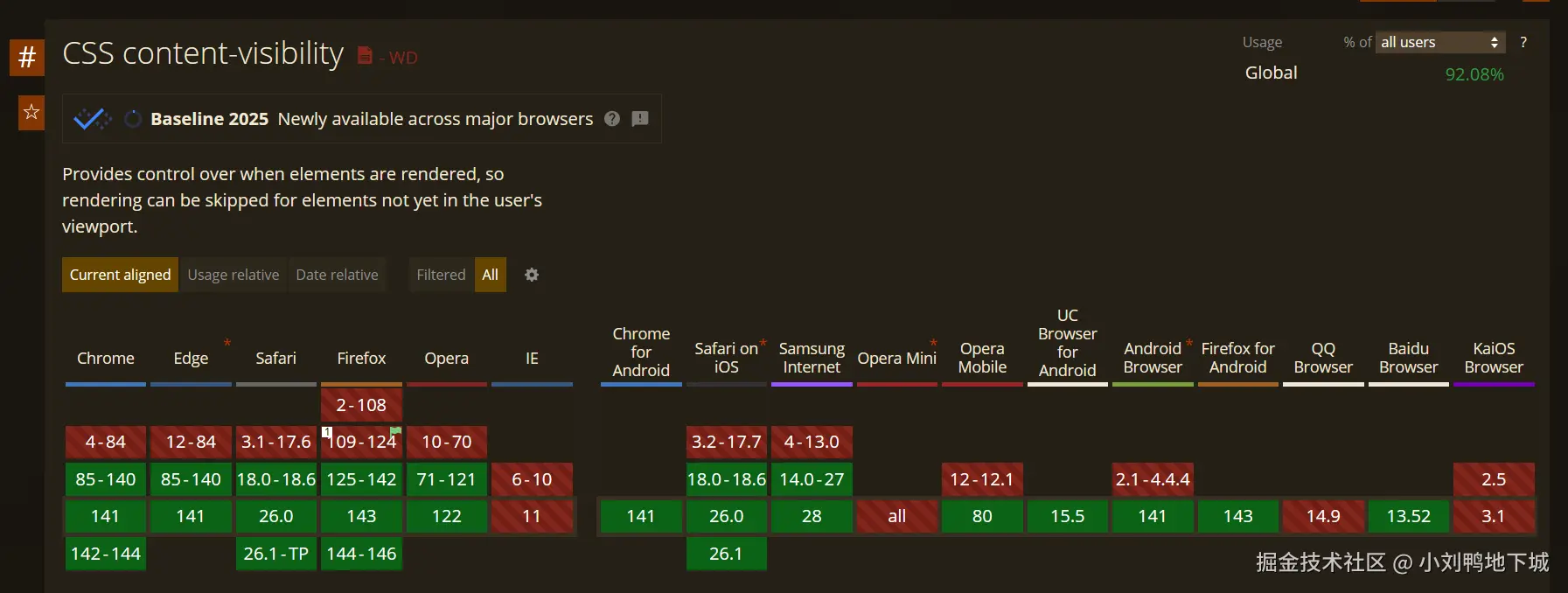Screen dimensions: 1568x593
Task: Open table settings gear icon
Action: pyautogui.click(x=532, y=275)
